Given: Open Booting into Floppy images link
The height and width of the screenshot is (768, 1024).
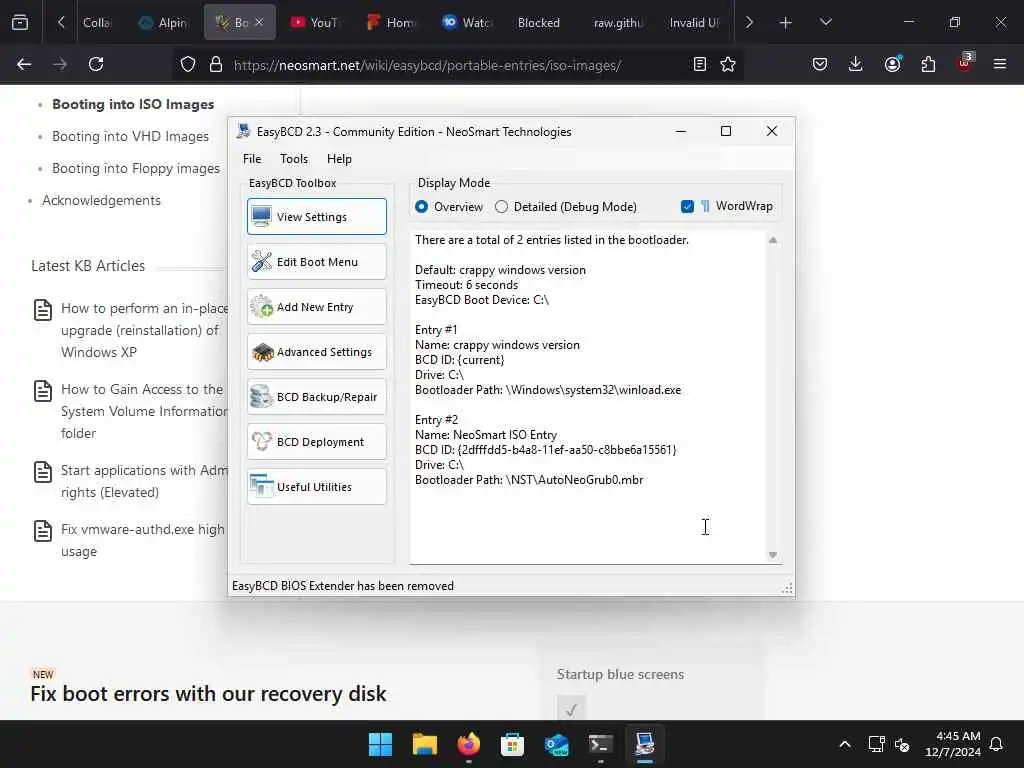Looking at the screenshot, I should (136, 168).
